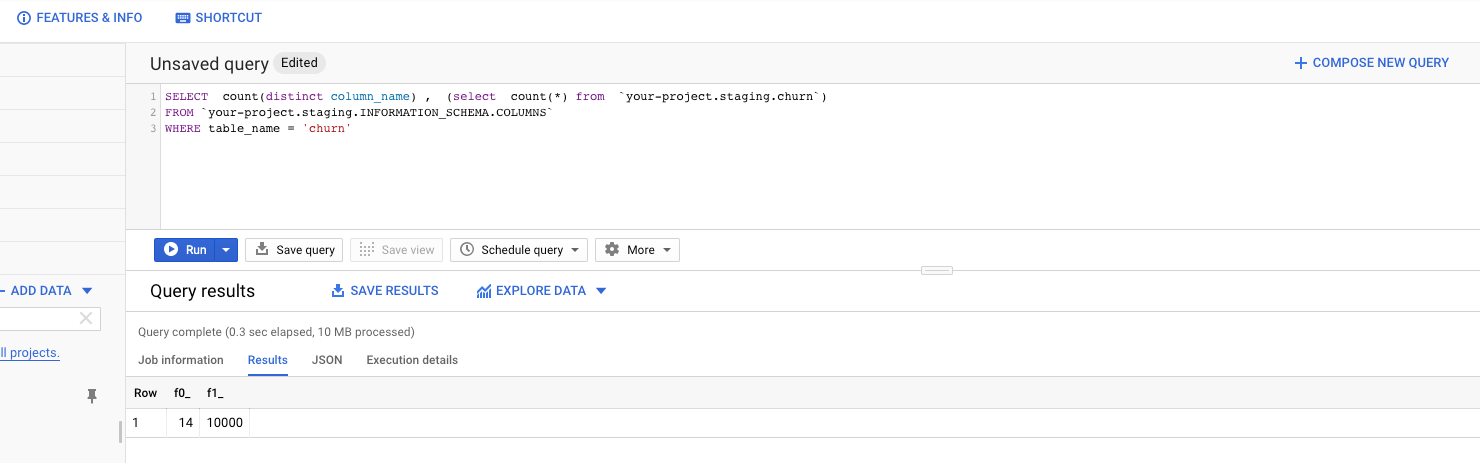Click the pin icon in left panel
1480x463 pixels.
pyautogui.click(x=92, y=397)
